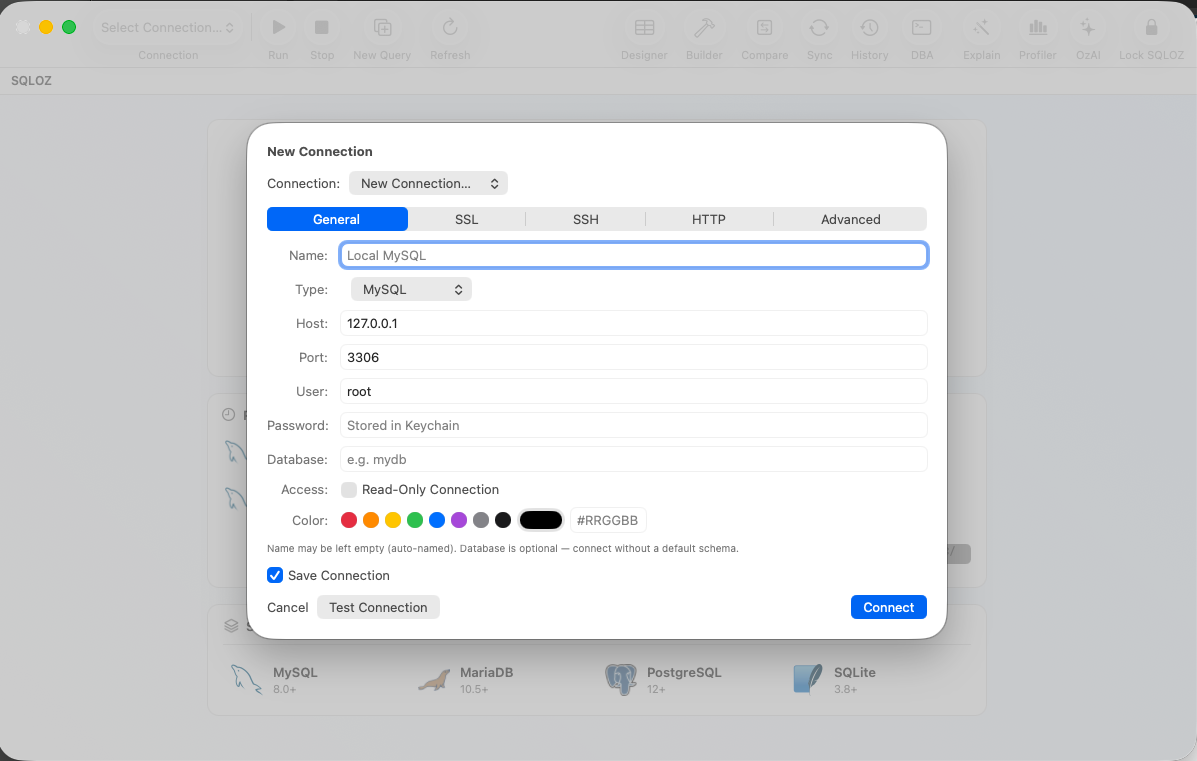Click the Lock SQLOZ padlock icon
1197x761 pixels.
tap(1151, 27)
